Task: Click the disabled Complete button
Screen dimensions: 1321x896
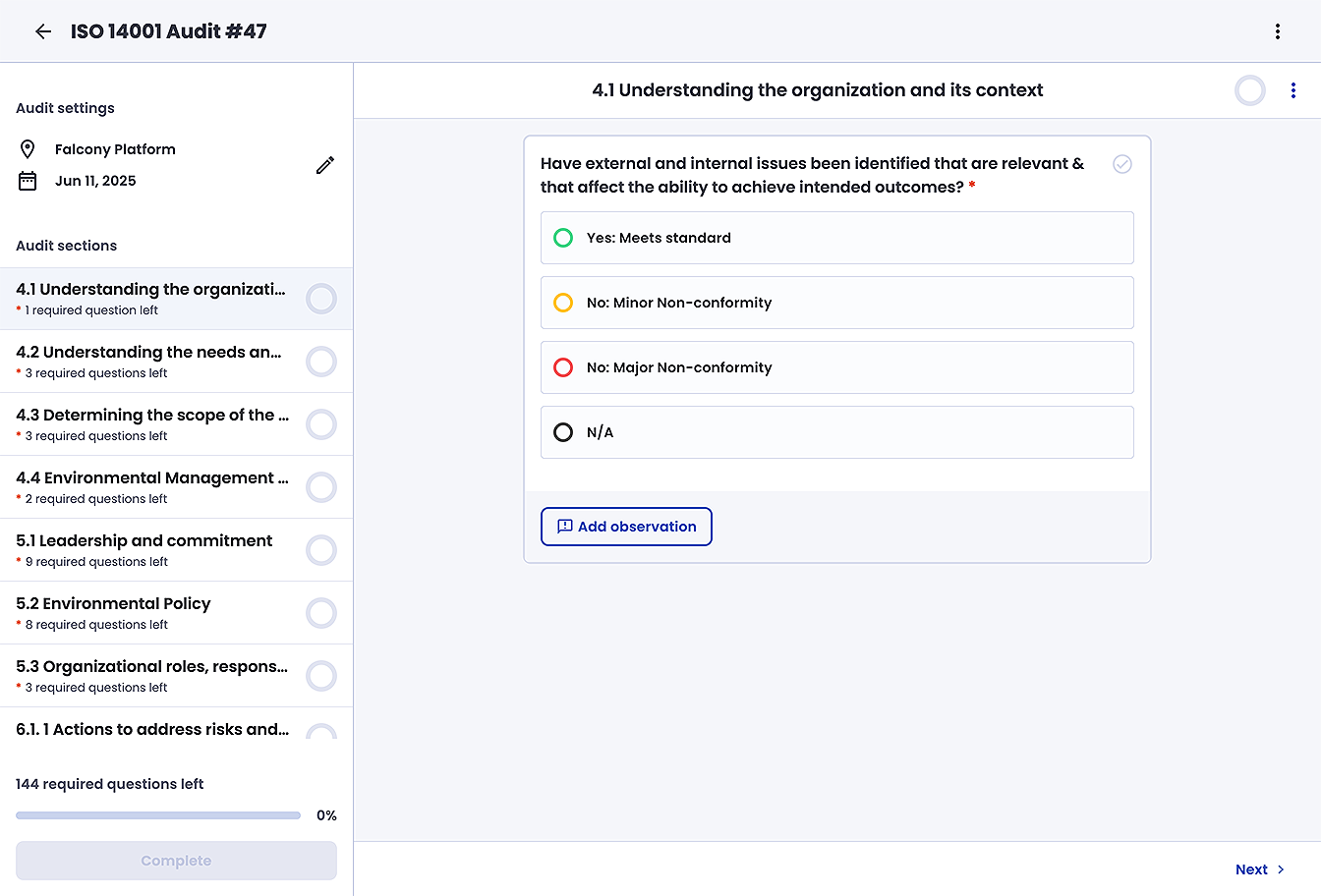Action: [176, 861]
